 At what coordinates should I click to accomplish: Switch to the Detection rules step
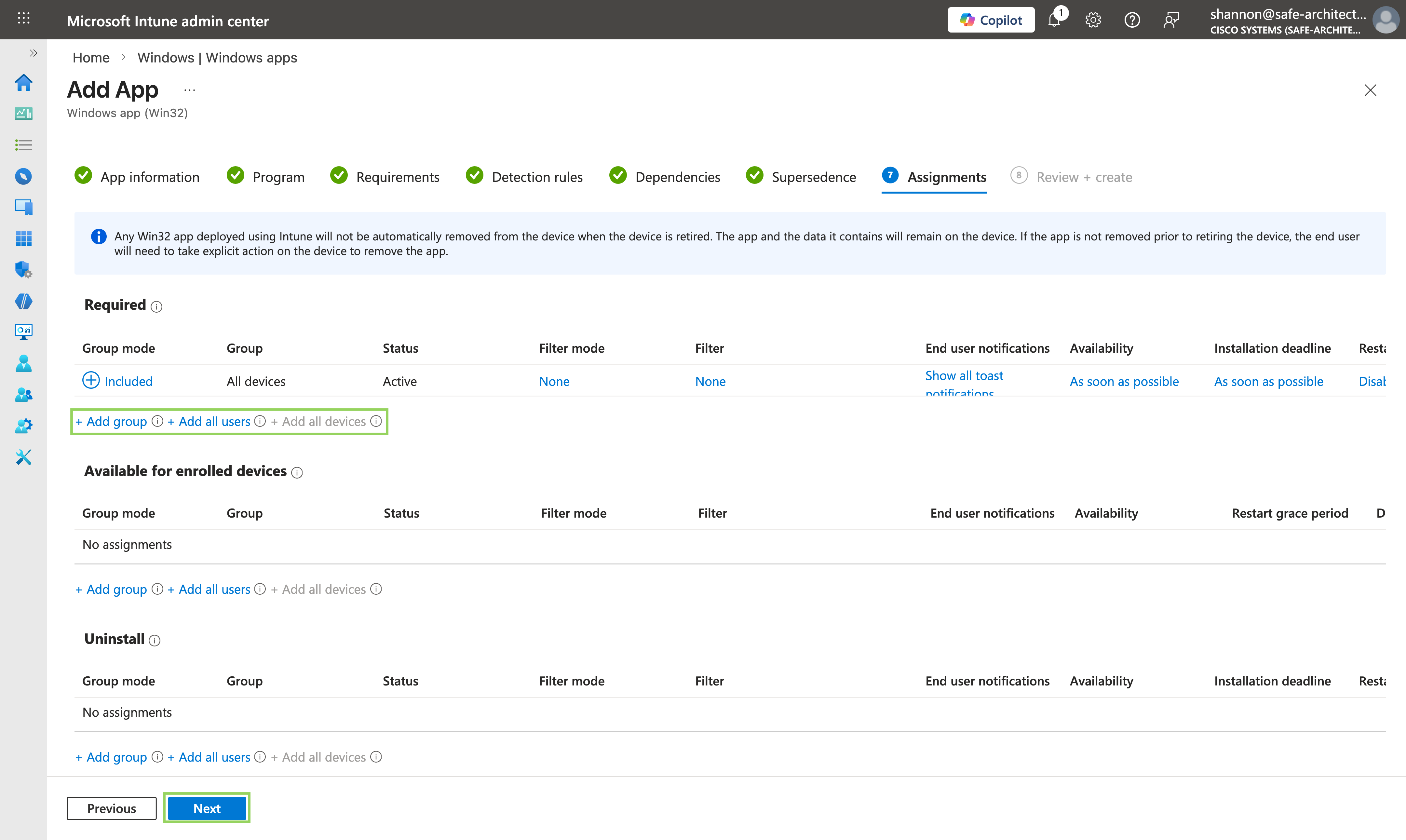tap(524, 177)
